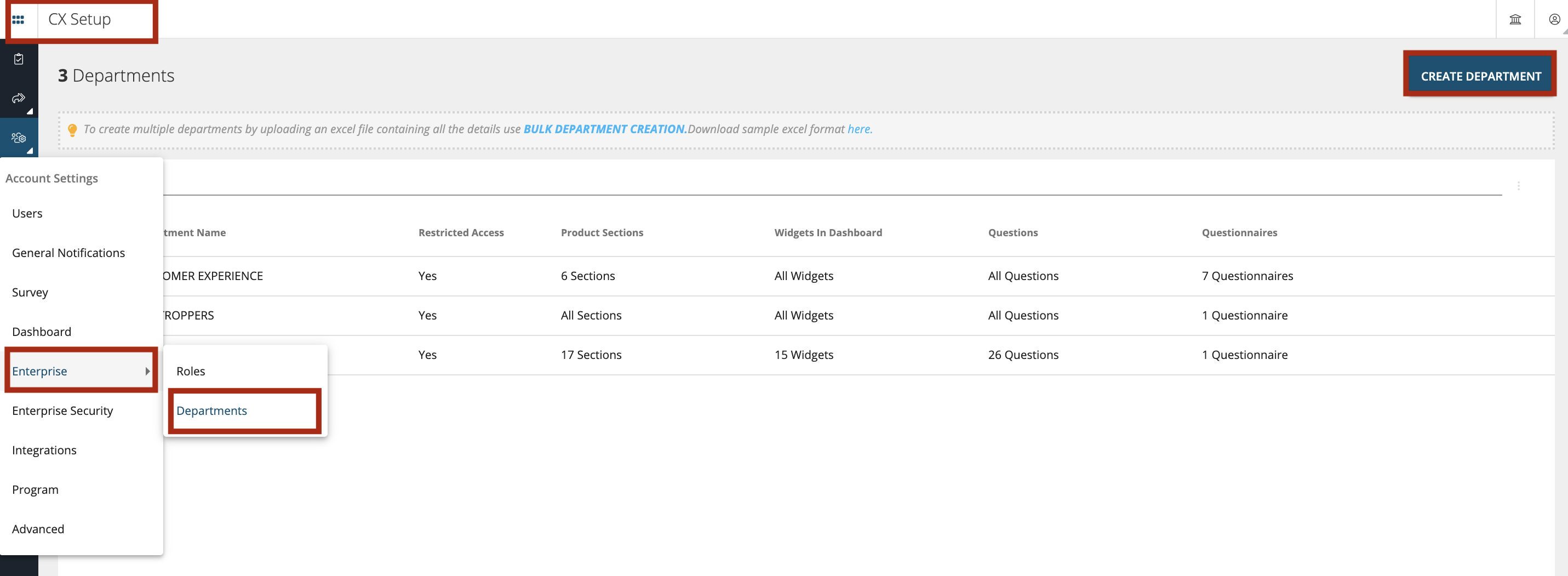Click the 15 Widgets cell
Image resolution: width=1568 pixels, height=576 pixels.
click(804, 355)
